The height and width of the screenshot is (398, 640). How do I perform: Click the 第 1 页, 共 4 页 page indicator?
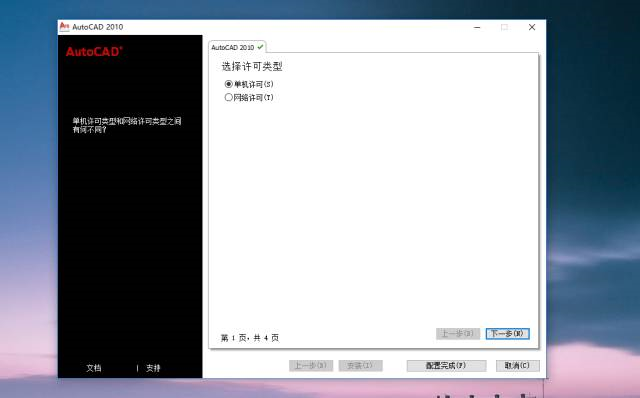(x=250, y=338)
